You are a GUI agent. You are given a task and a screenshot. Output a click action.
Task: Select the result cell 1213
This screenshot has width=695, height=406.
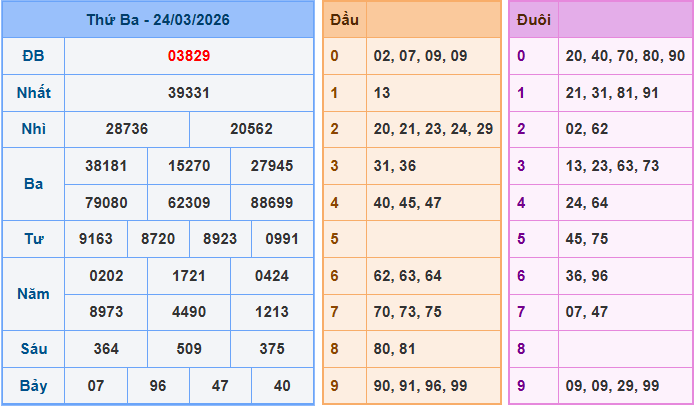[272, 312]
